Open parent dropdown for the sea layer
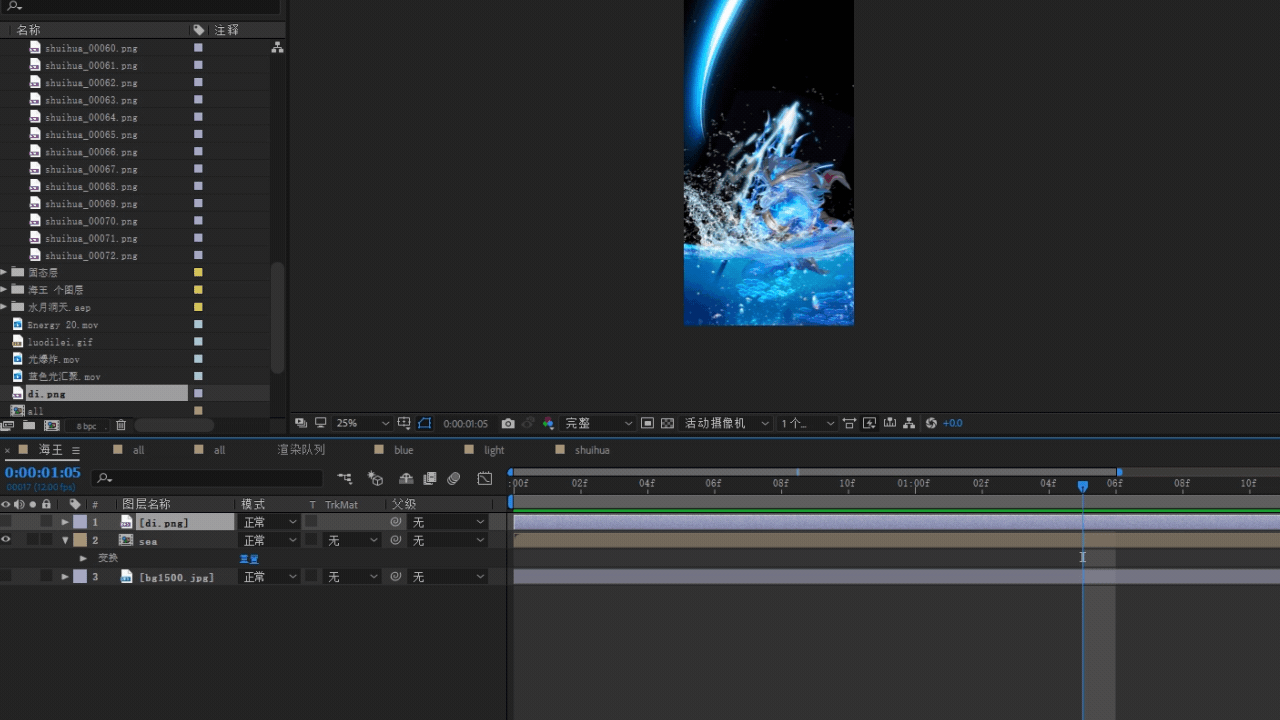Image resolution: width=1280 pixels, height=720 pixels. (448, 540)
